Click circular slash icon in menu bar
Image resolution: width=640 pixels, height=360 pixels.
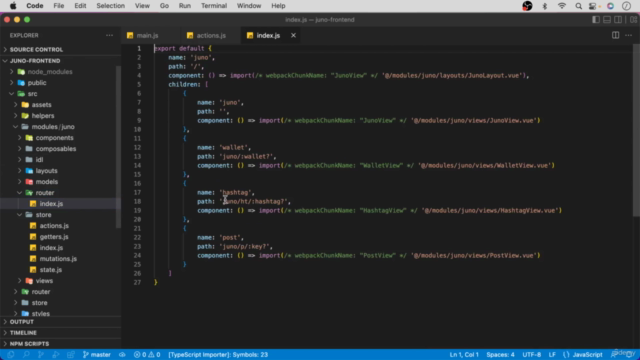pyautogui.click(x=627, y=6)
